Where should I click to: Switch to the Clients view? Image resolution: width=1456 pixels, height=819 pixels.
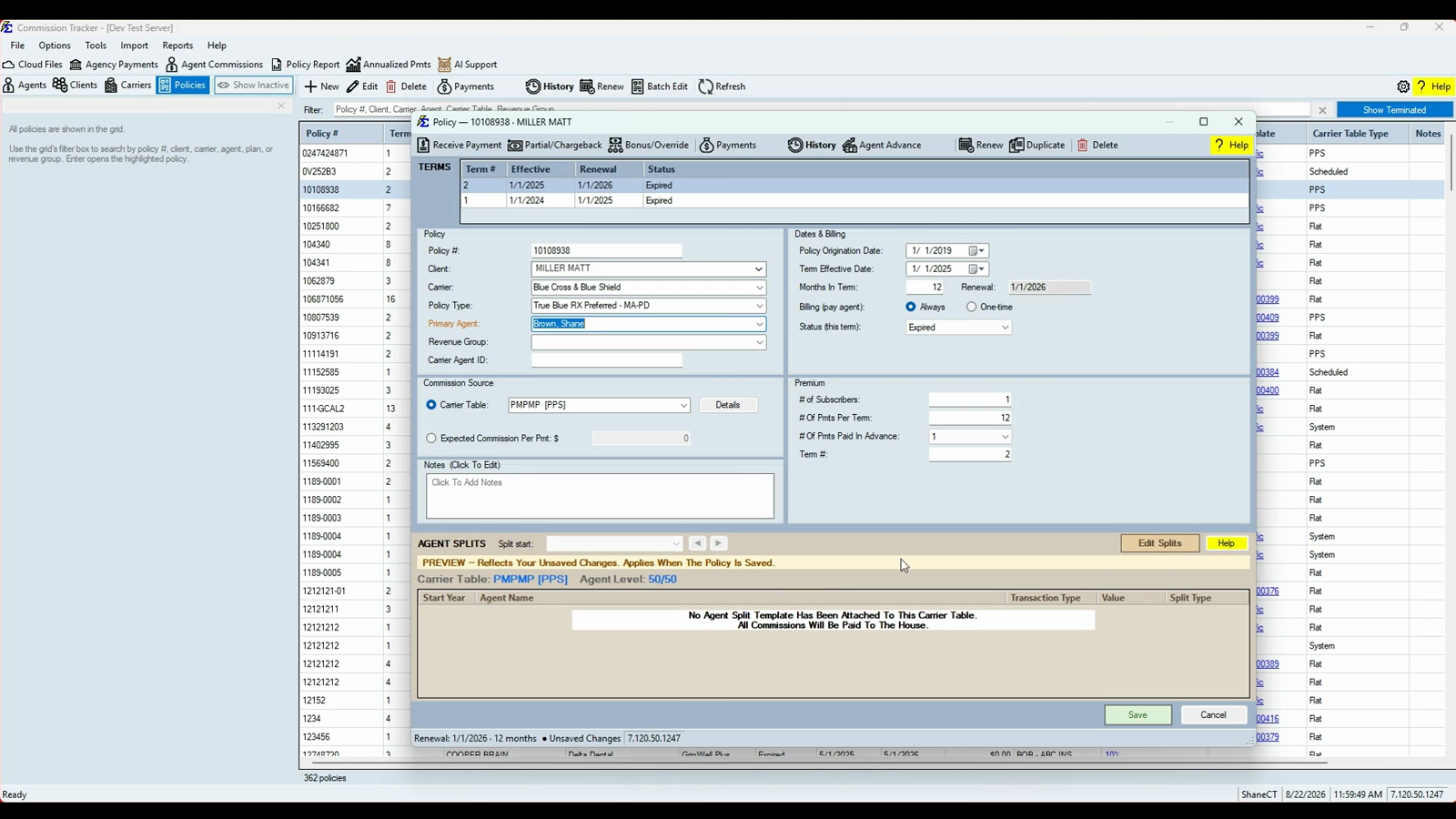[75, 86]
